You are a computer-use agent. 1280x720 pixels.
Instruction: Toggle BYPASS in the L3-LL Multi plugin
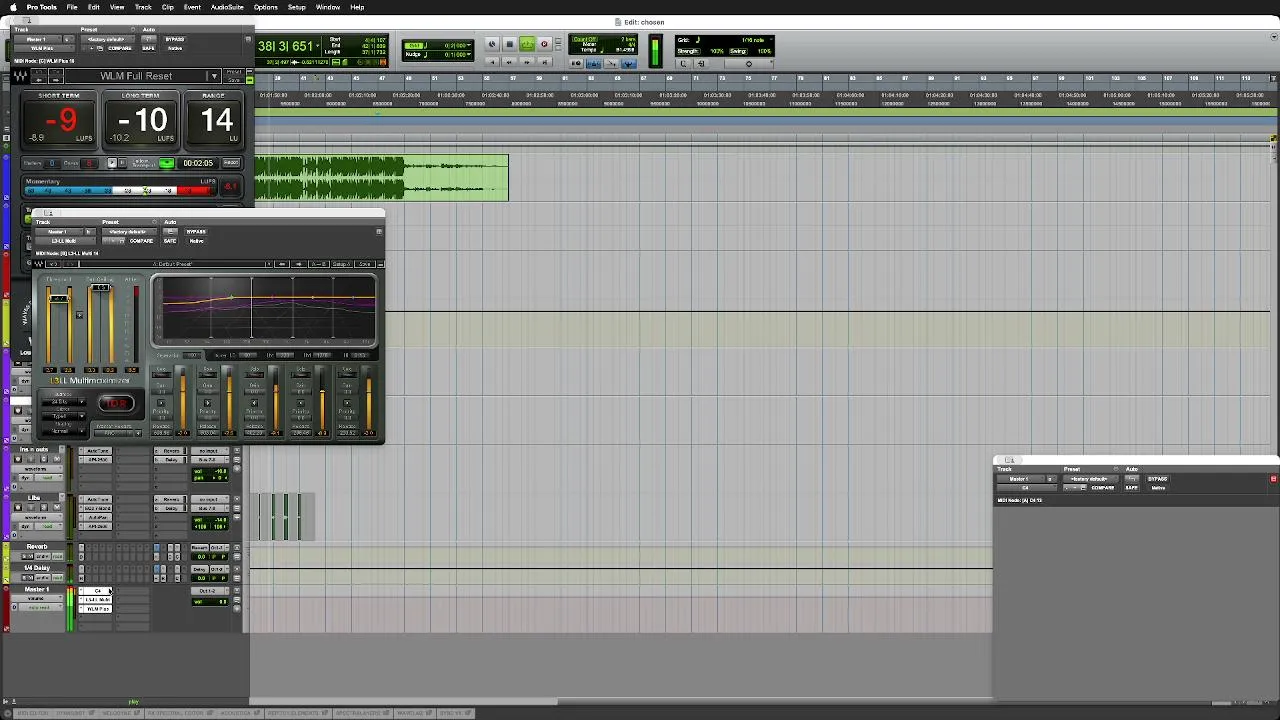(196, 232)
